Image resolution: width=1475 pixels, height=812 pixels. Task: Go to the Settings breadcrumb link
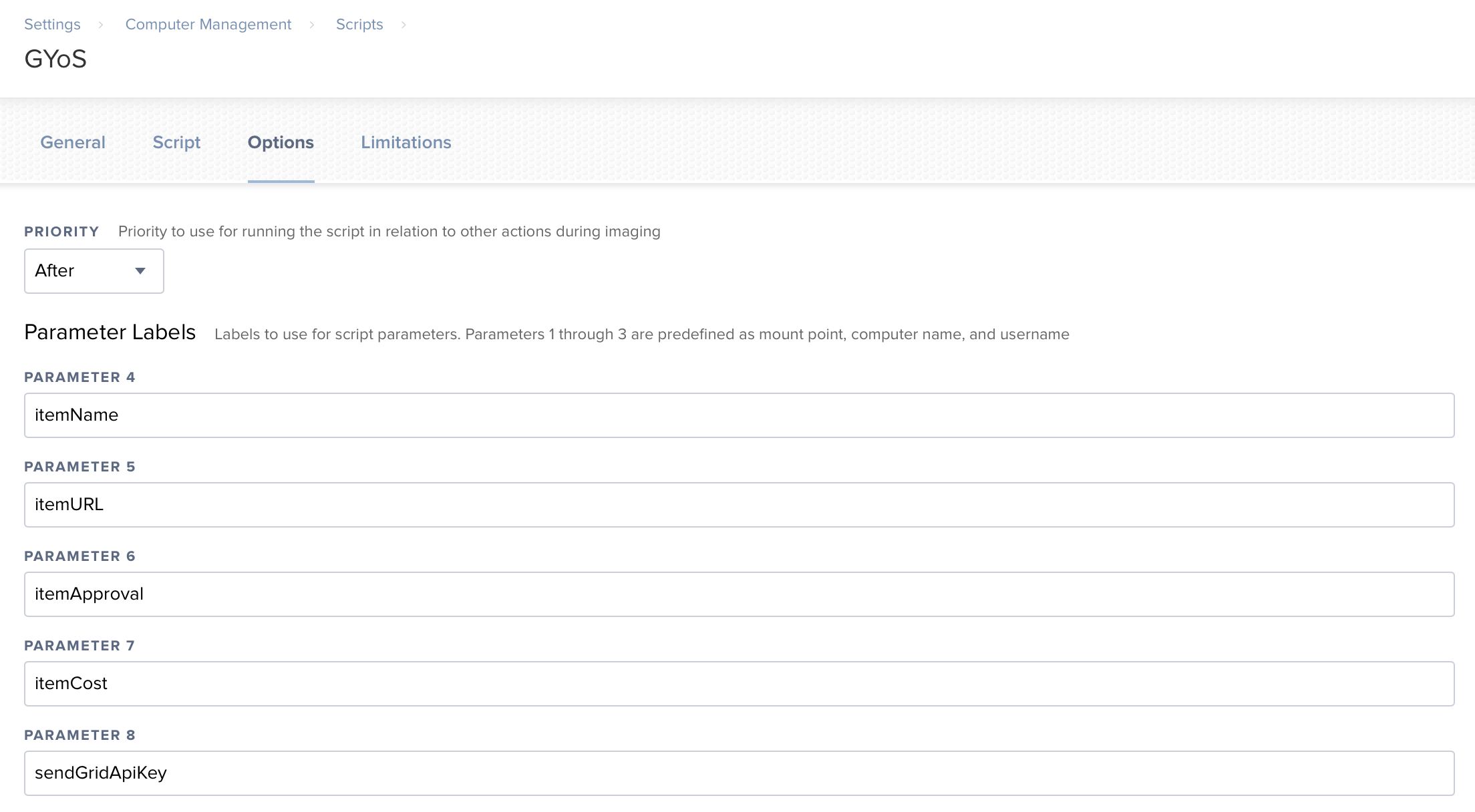[52, 25]
